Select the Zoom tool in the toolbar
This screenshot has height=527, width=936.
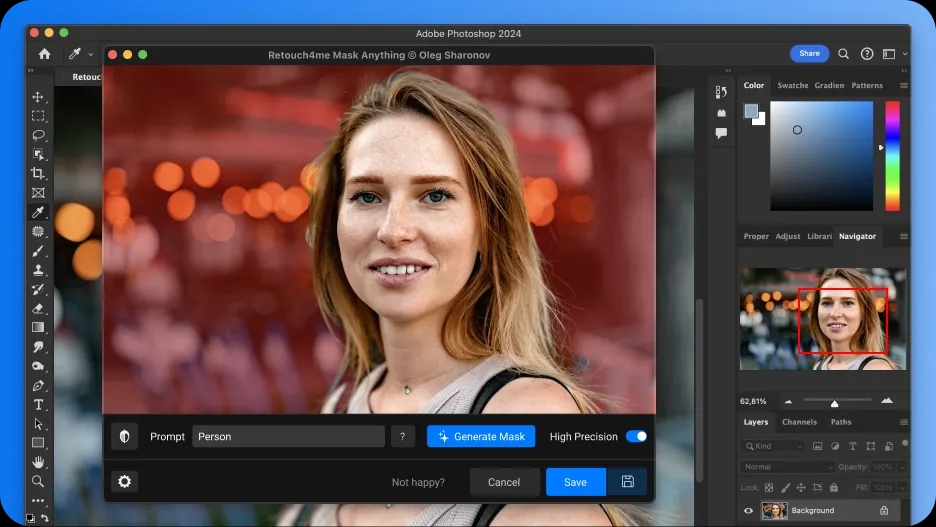point(38,481)
